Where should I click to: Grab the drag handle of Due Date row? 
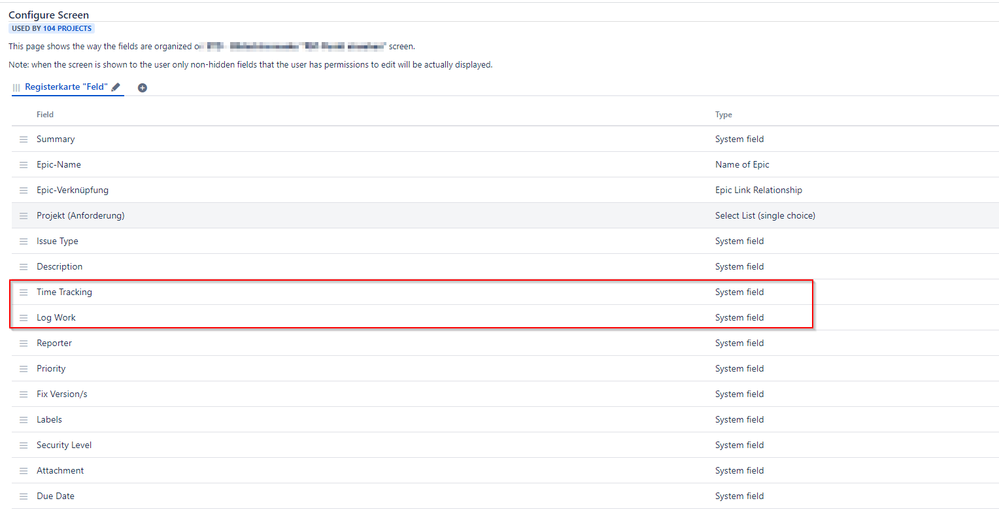click(x=24, y=496)
